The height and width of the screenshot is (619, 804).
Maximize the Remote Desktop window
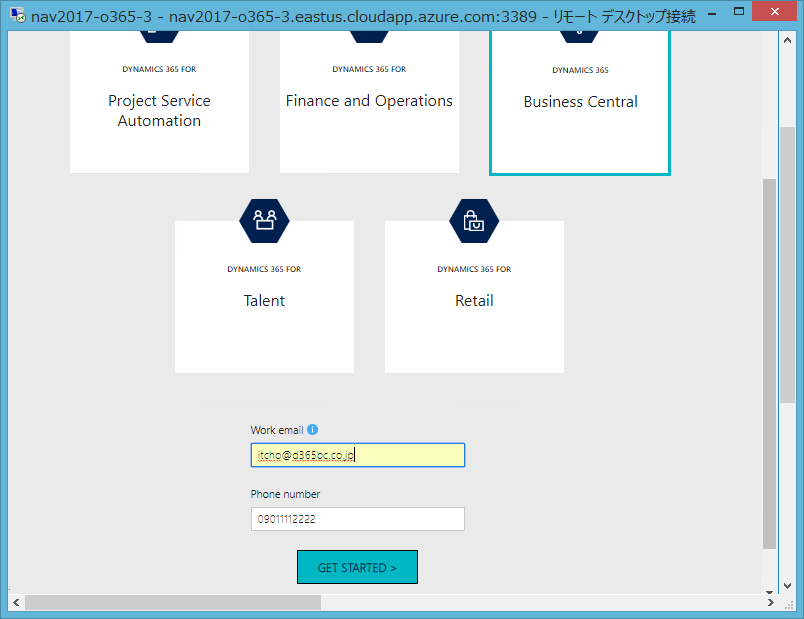pos(739,11)
